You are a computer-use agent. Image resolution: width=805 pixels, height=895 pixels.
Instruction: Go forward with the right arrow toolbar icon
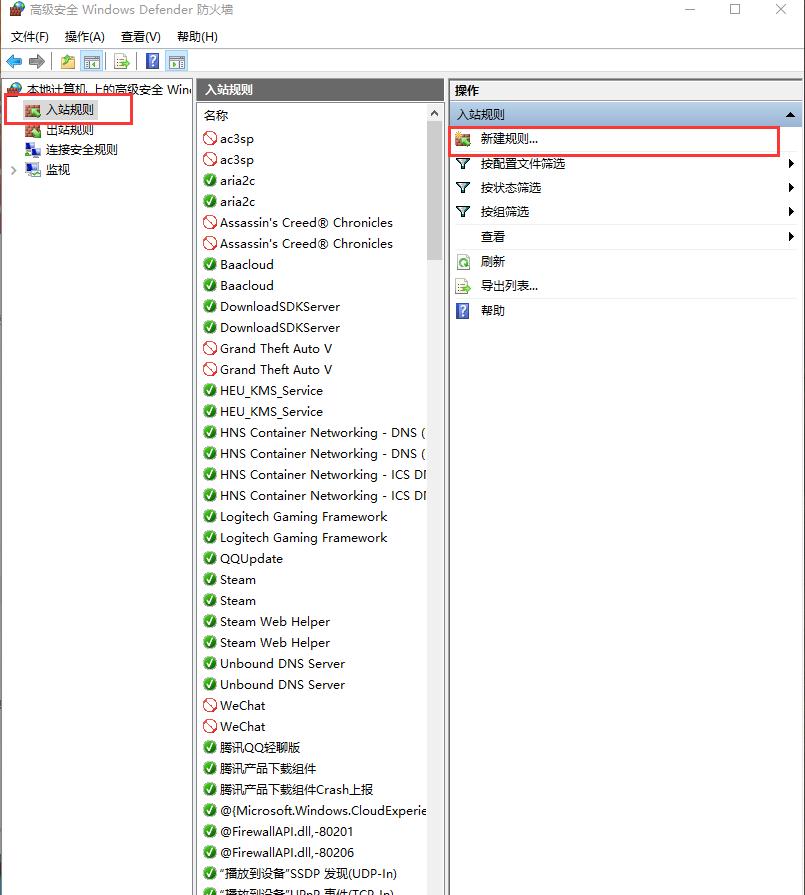coord(37,61)
